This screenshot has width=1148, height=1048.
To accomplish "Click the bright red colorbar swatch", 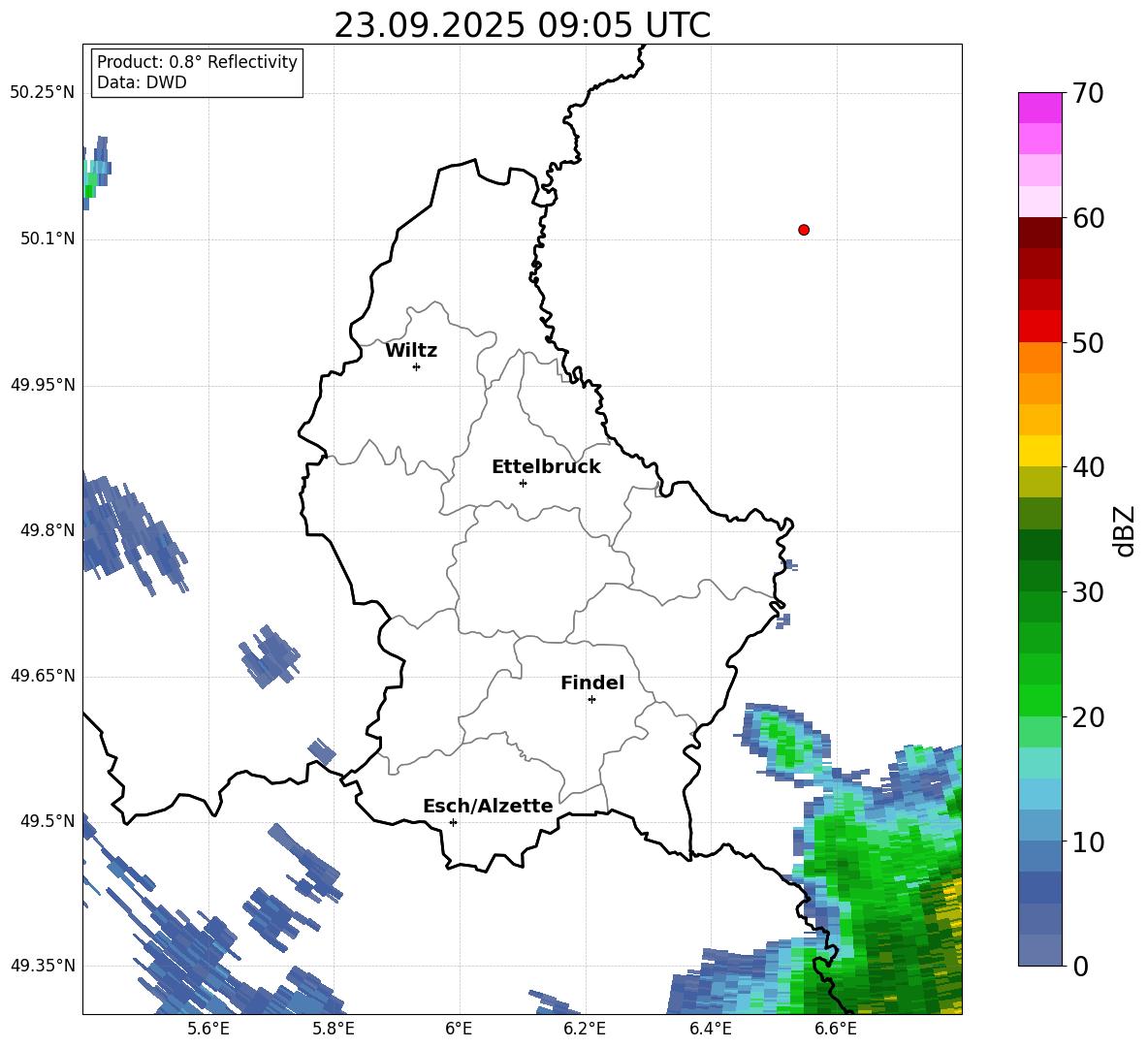I will tap(1039, 327).
